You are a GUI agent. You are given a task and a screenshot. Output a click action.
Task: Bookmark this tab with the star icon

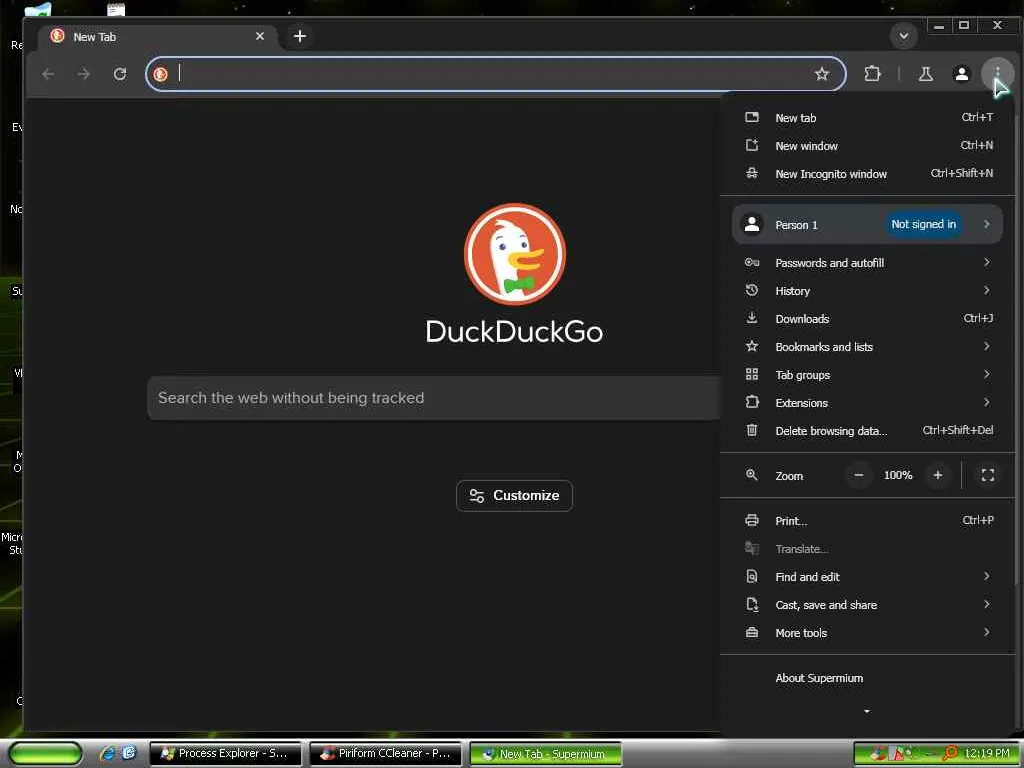tap(822, 74)
